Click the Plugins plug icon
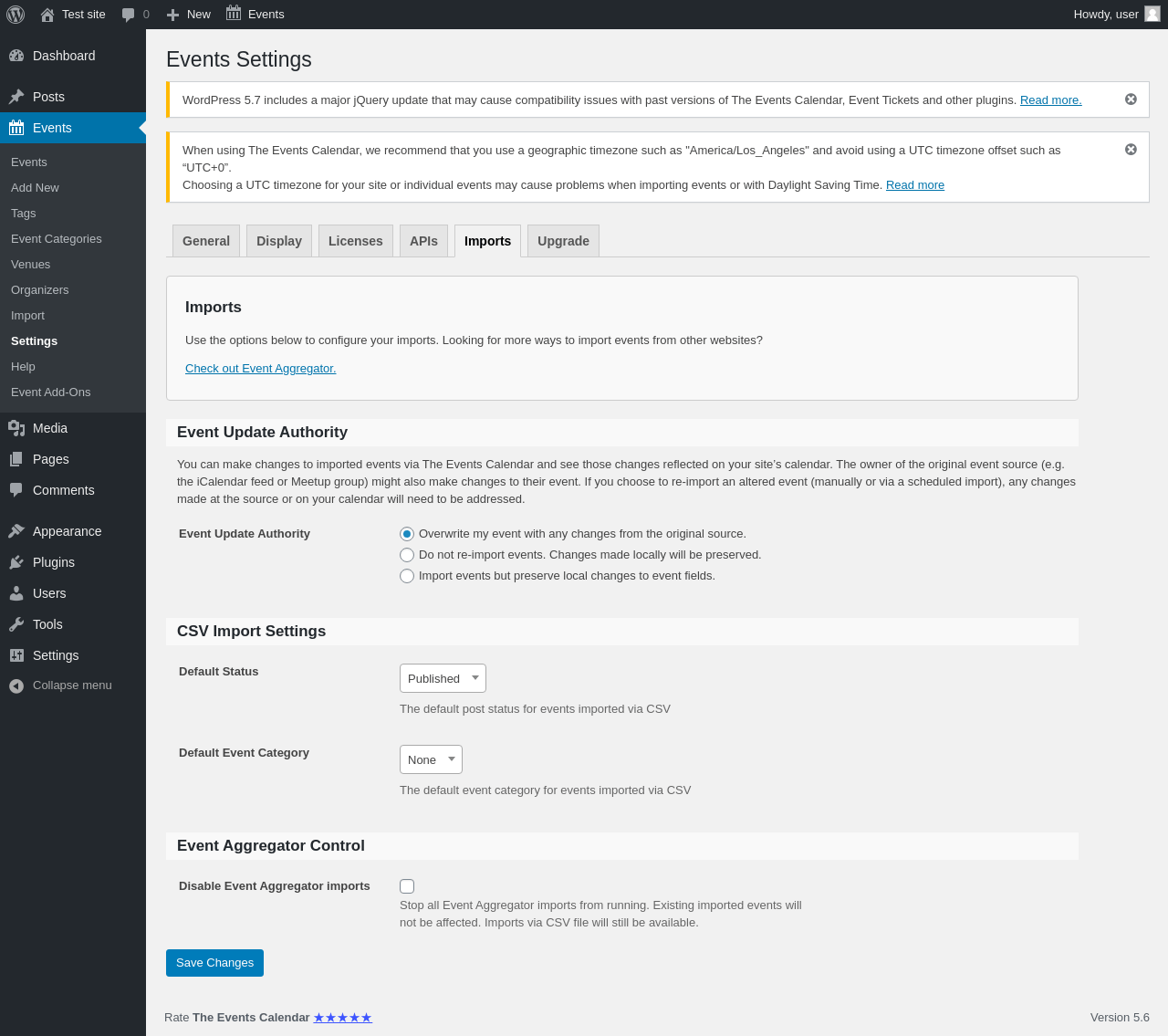 point(16,562)
